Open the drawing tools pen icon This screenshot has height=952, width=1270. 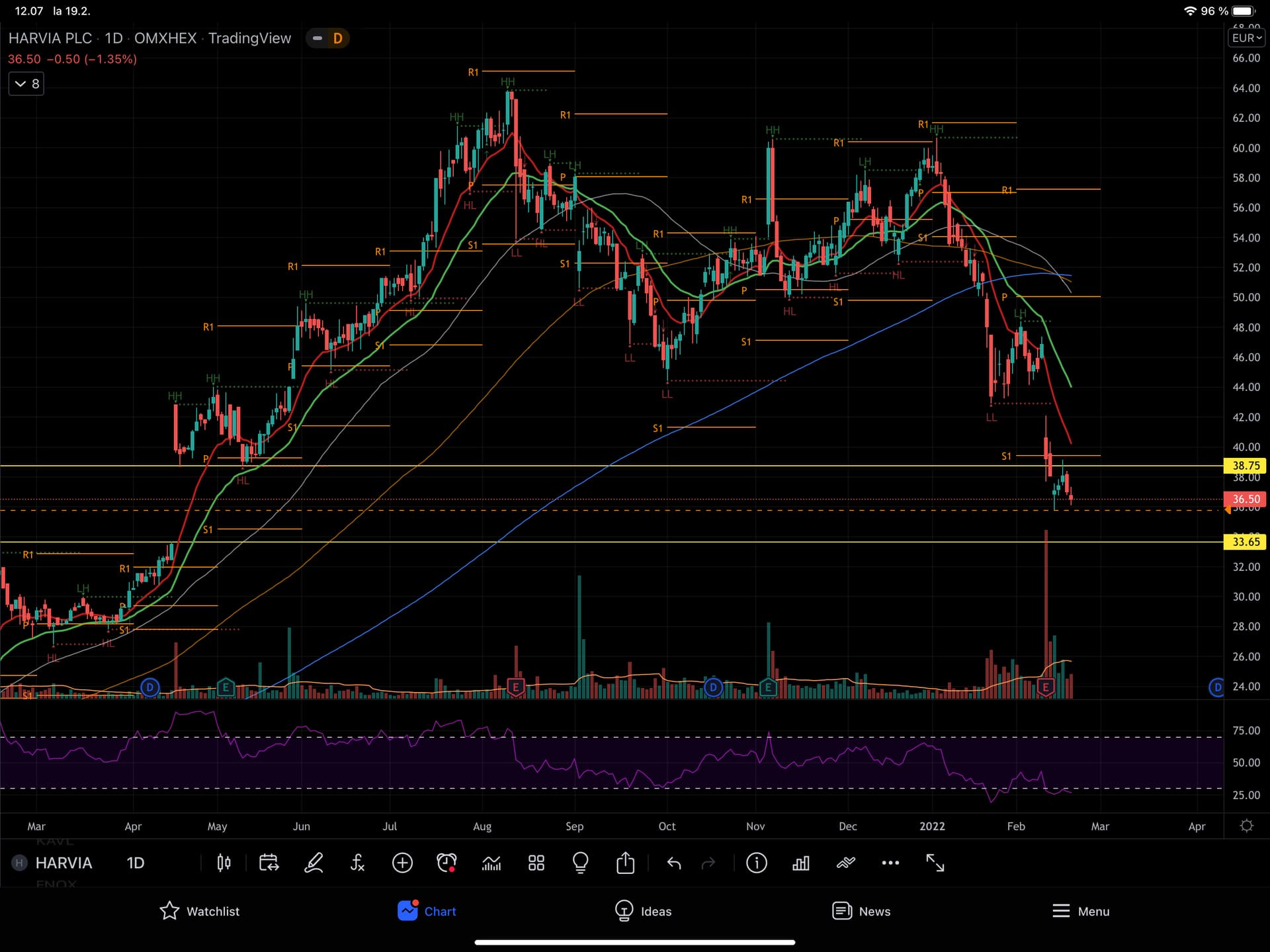point(314,863)
